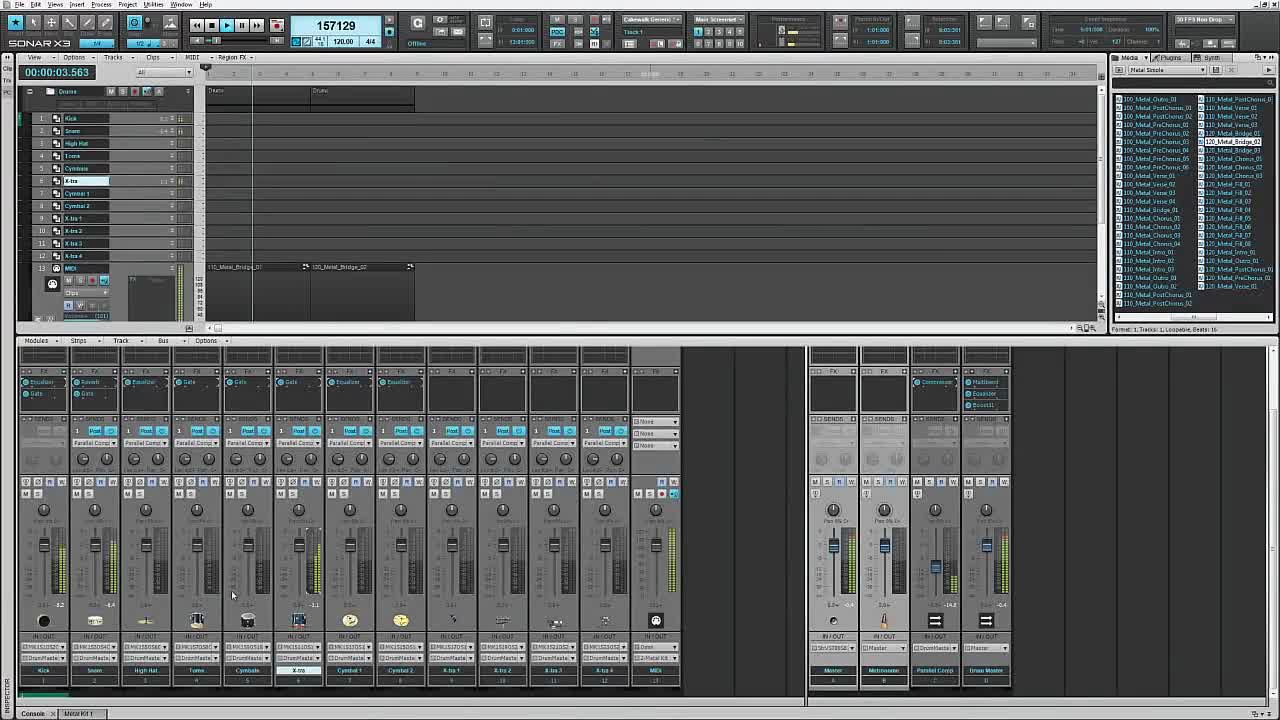Click the Kick drum strip icon
The height and width of the screenshot is (720, 1280).
coord(44,621)
